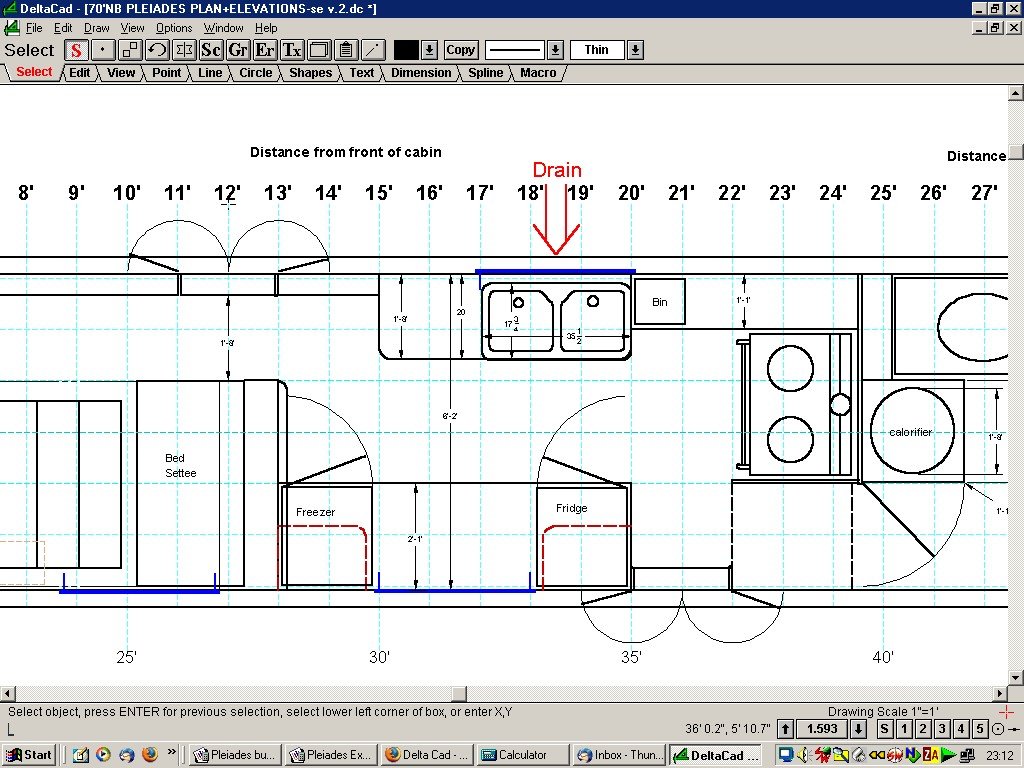Click the clipboard paste icon

pyautogui.click(x=344, y=50)
